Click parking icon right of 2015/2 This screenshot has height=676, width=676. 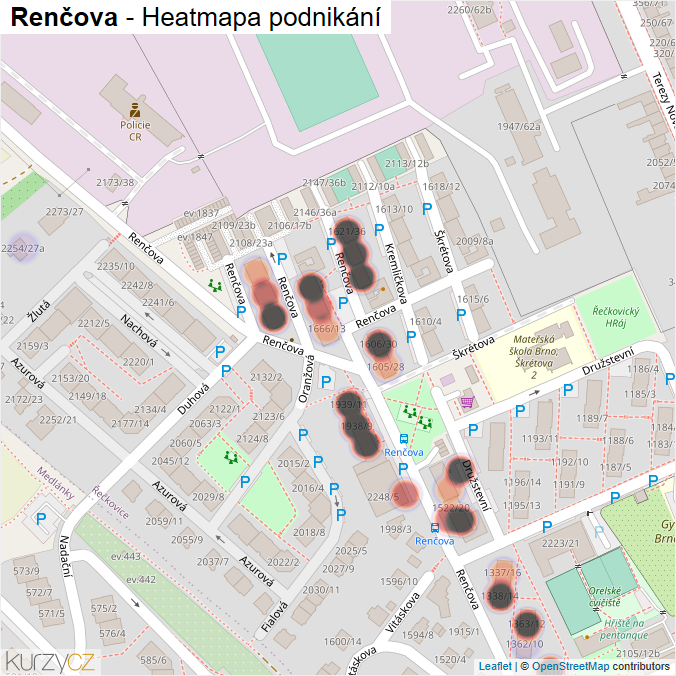pyautogui.click(x=318, y=462)
